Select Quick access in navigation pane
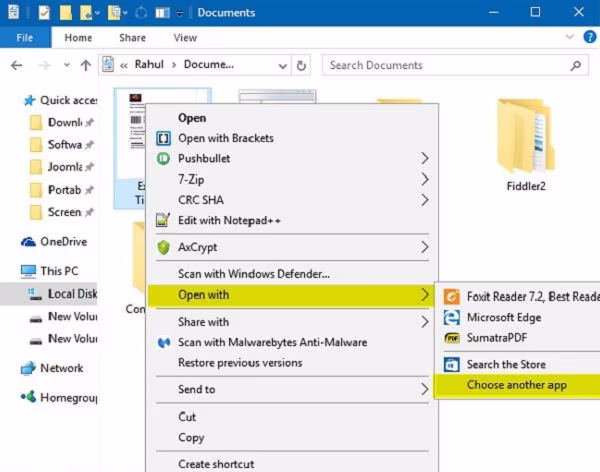The image size is (600, 472). coord(60,100)
